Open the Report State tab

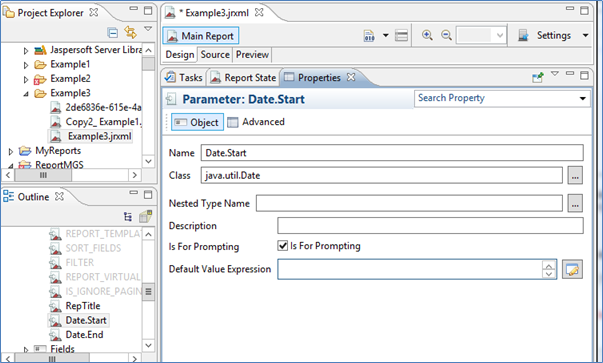(x=243, y=78)
